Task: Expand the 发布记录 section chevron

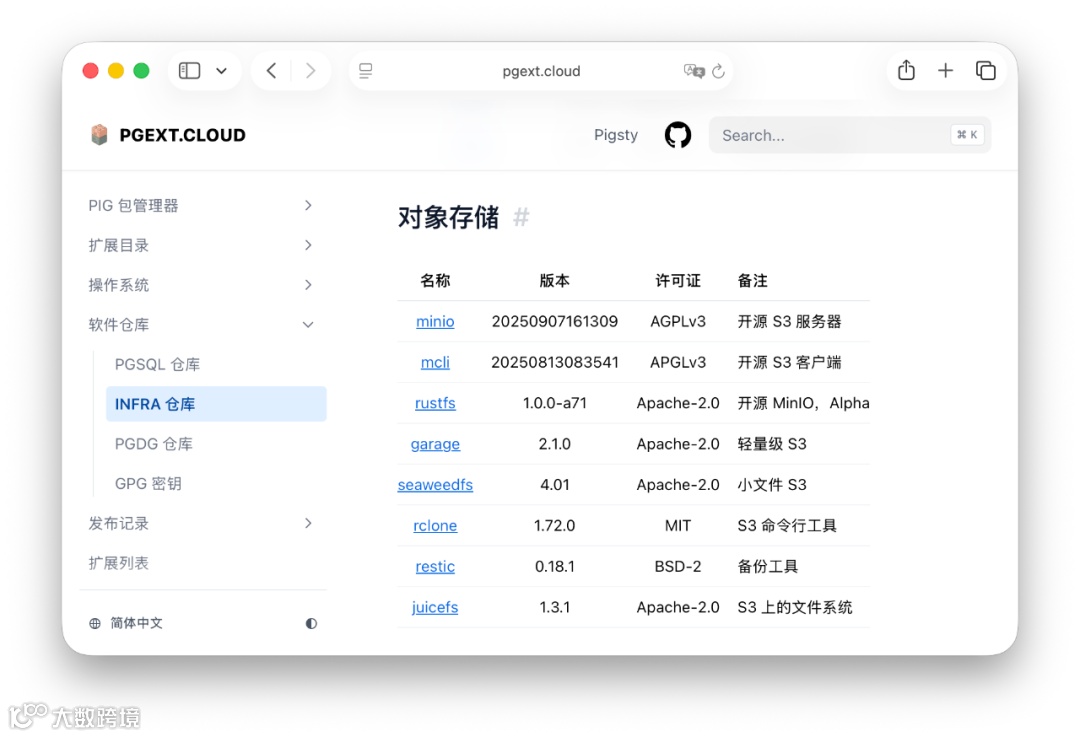Action: point(308,523)
